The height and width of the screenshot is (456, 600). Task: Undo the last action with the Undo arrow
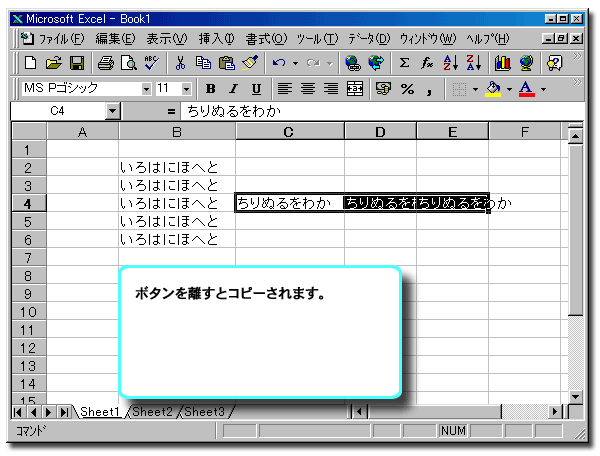[x=279, y=63]
